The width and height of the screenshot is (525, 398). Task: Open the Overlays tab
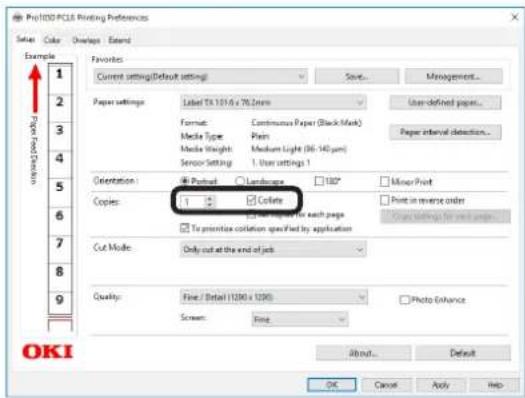tap(86, 41)
